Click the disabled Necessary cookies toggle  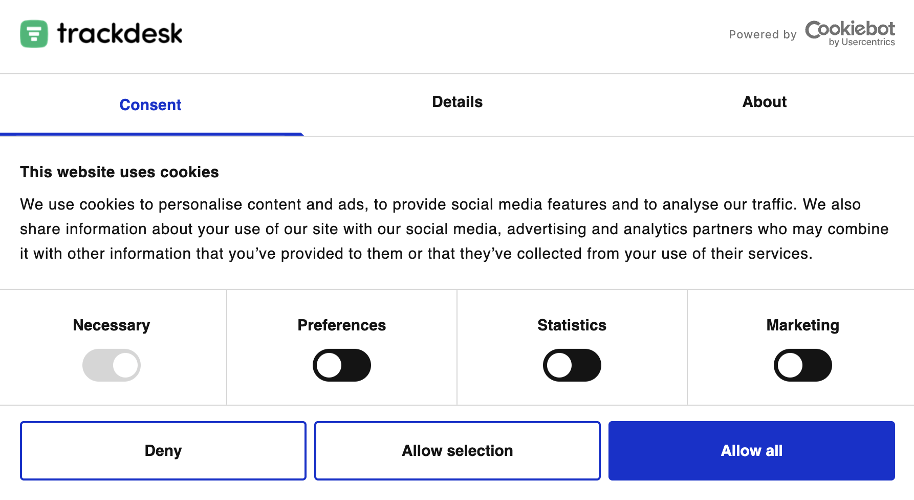[111, 365]
